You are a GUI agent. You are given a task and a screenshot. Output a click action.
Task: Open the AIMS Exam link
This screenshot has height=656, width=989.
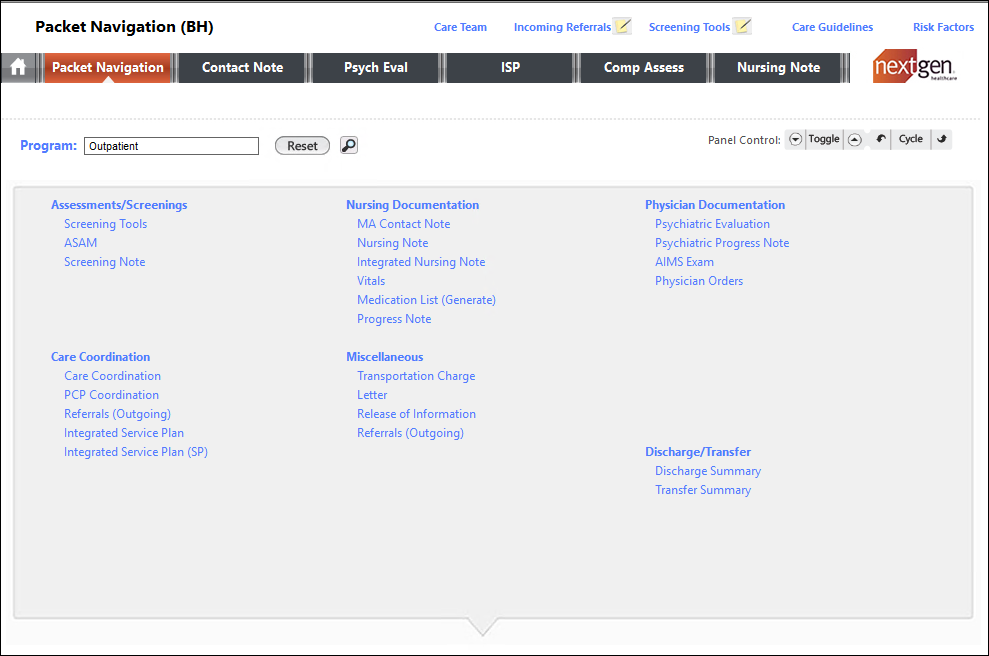684,262
